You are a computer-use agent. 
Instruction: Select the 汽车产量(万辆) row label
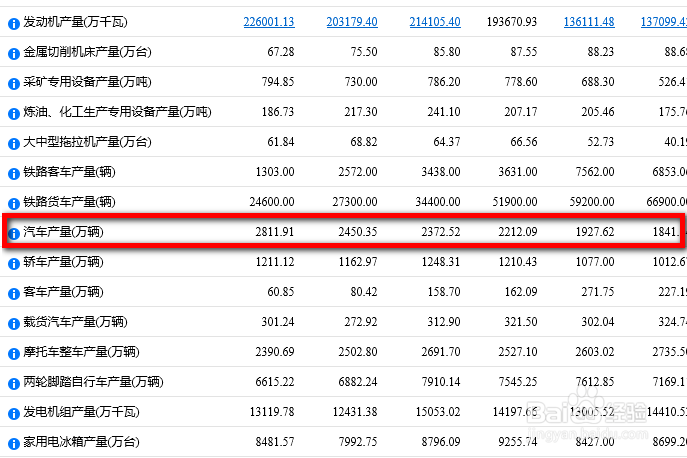pos(63,233)
